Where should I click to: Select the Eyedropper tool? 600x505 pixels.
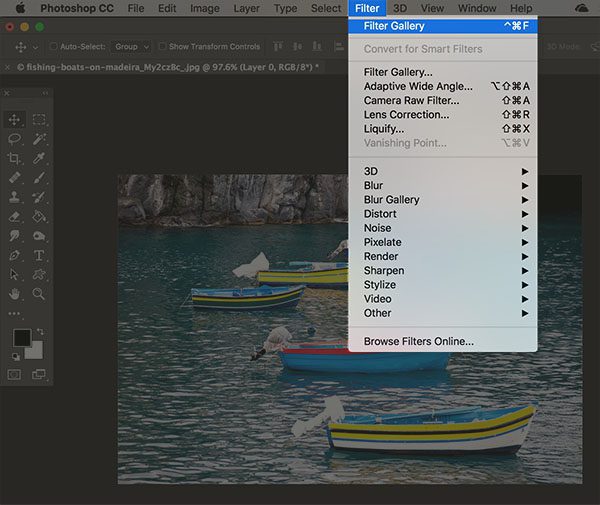click(39, 158)
